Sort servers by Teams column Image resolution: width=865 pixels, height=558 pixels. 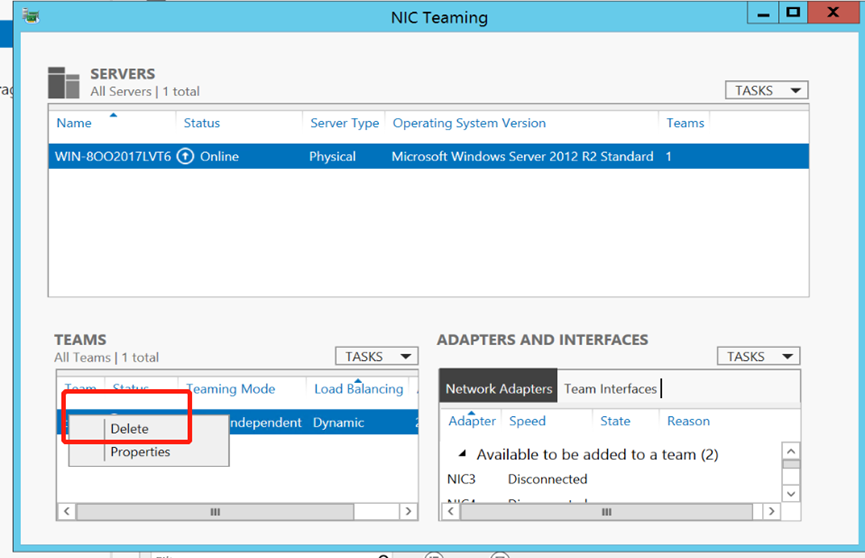[x=685, y=123]
